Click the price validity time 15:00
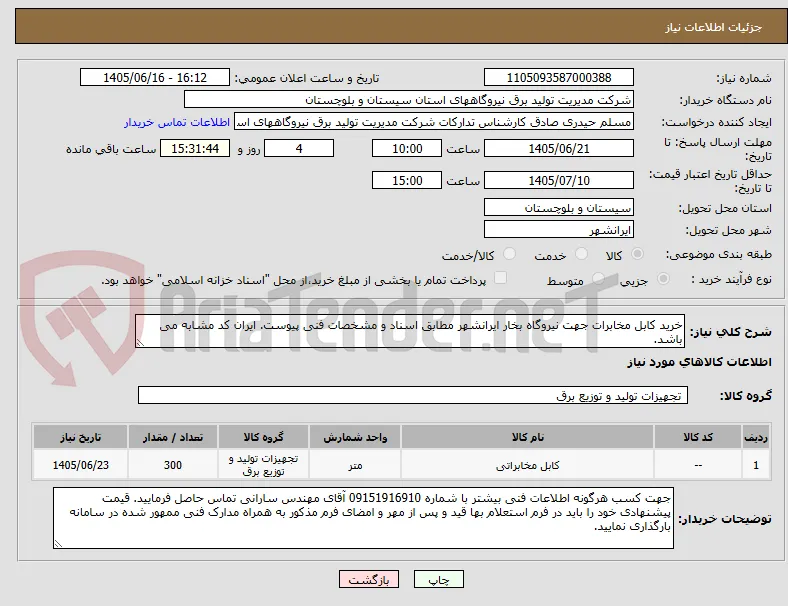Image resolution: width=788 pixels, height=606 pixels. [407, 180]
